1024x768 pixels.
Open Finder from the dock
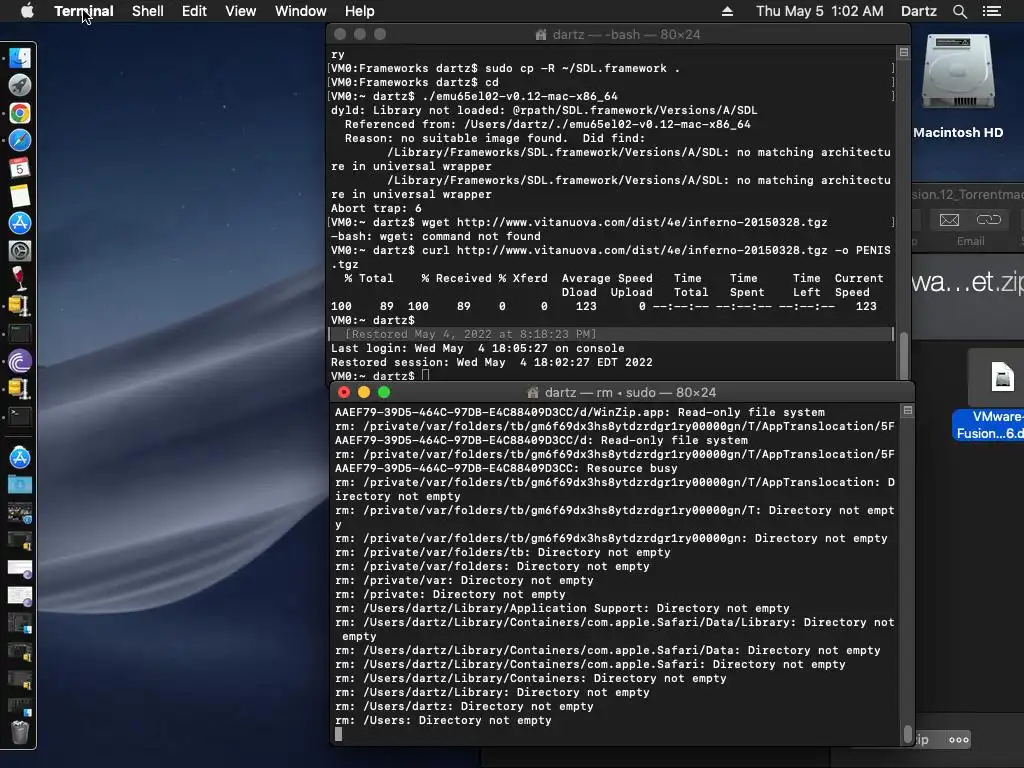[20, 58]
